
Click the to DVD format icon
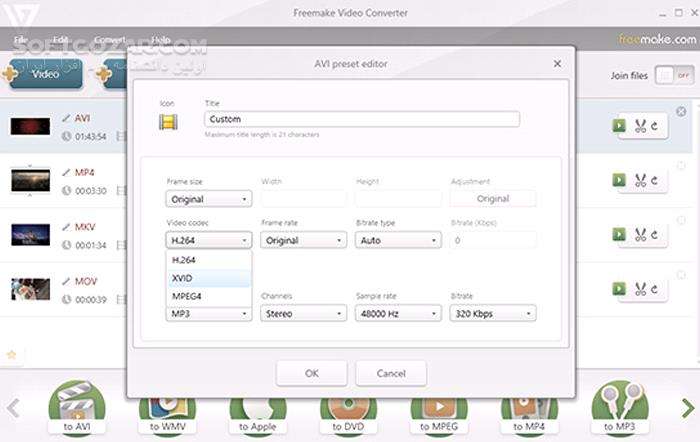click(x=348, y=416)
